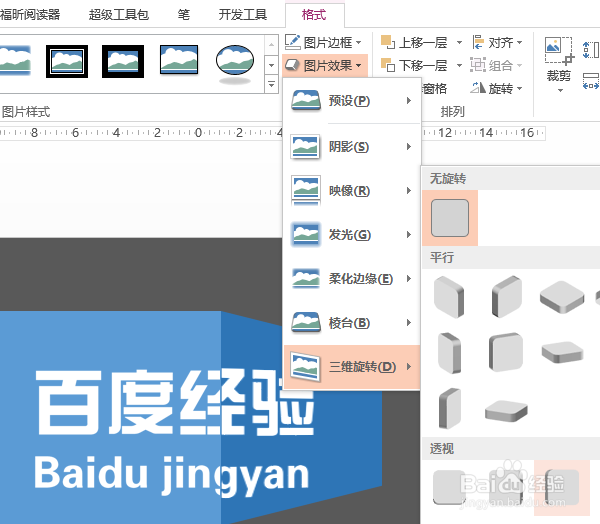Open the 柔化边缘(E) submenu

coord(352,279)
